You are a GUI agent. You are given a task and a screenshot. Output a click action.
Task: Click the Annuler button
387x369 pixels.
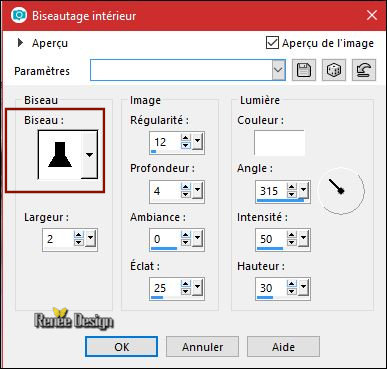coord(202,347)
